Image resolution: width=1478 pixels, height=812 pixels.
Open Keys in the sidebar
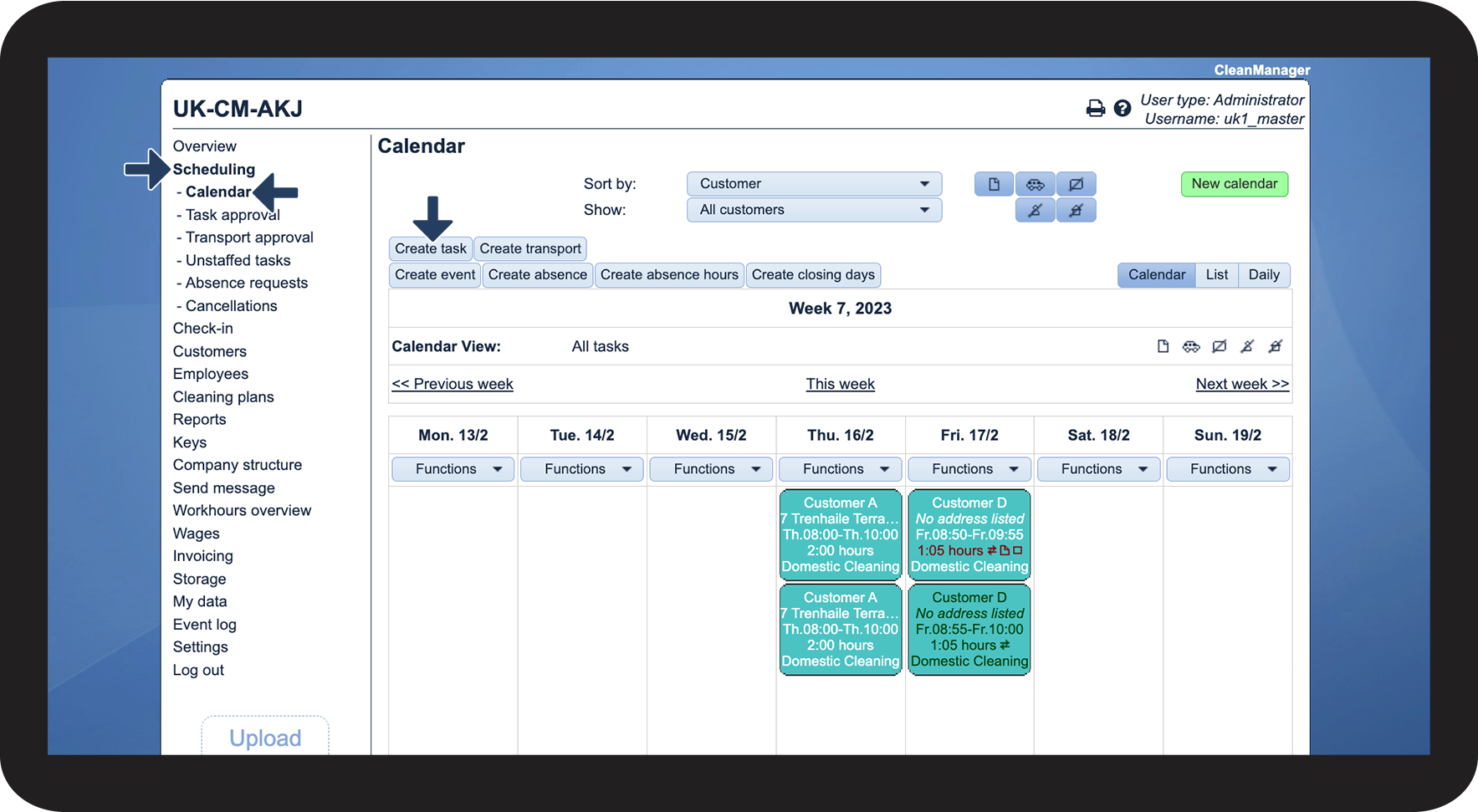[190, 442]
